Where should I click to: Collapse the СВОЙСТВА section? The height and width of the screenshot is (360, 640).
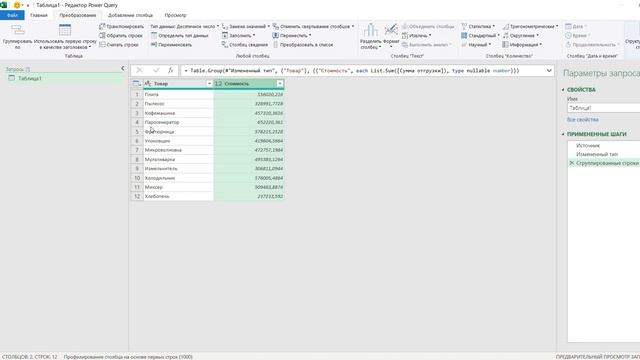(563, 90)
